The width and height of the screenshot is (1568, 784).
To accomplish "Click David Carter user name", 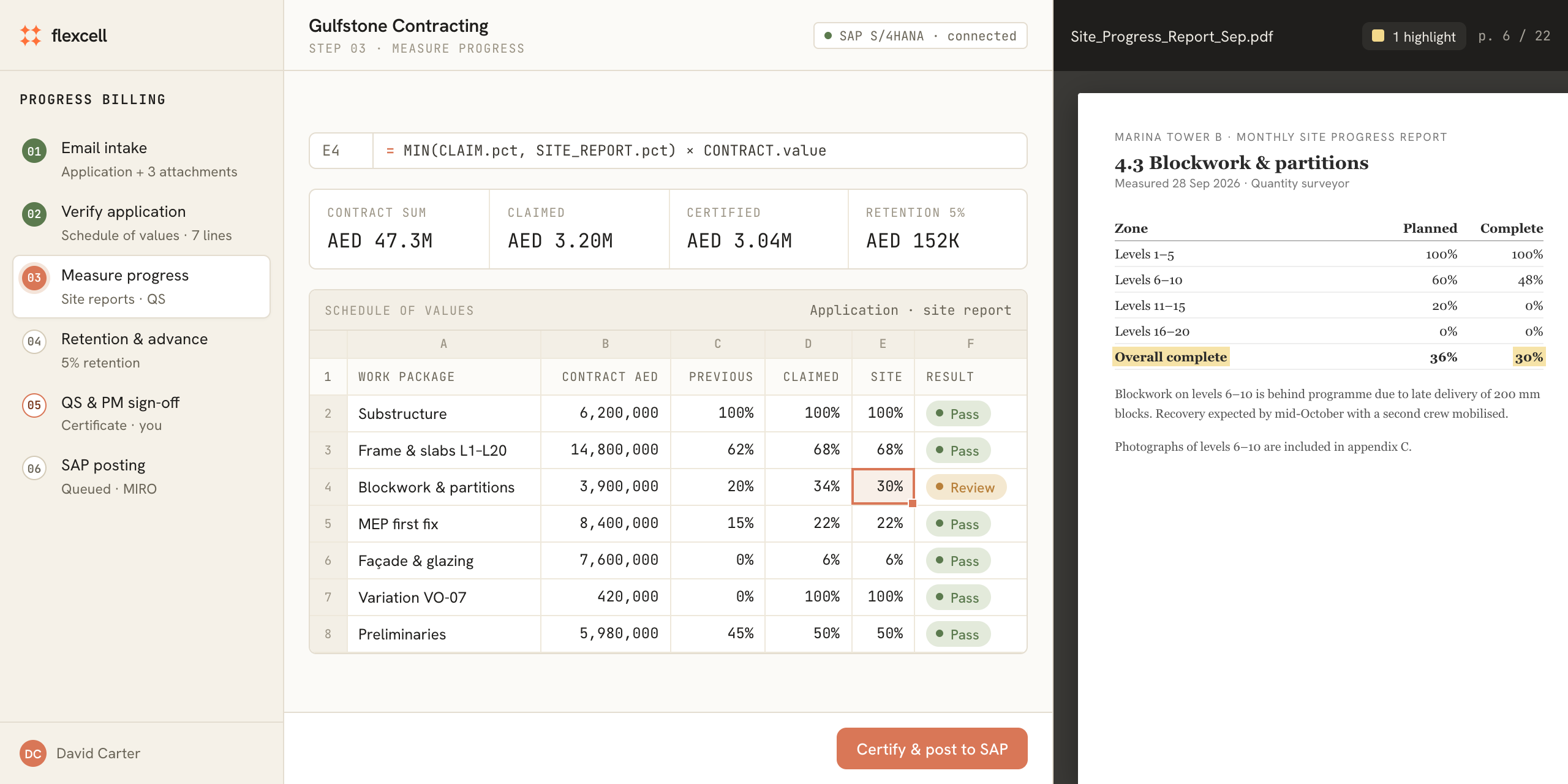I will coord(98,753).
